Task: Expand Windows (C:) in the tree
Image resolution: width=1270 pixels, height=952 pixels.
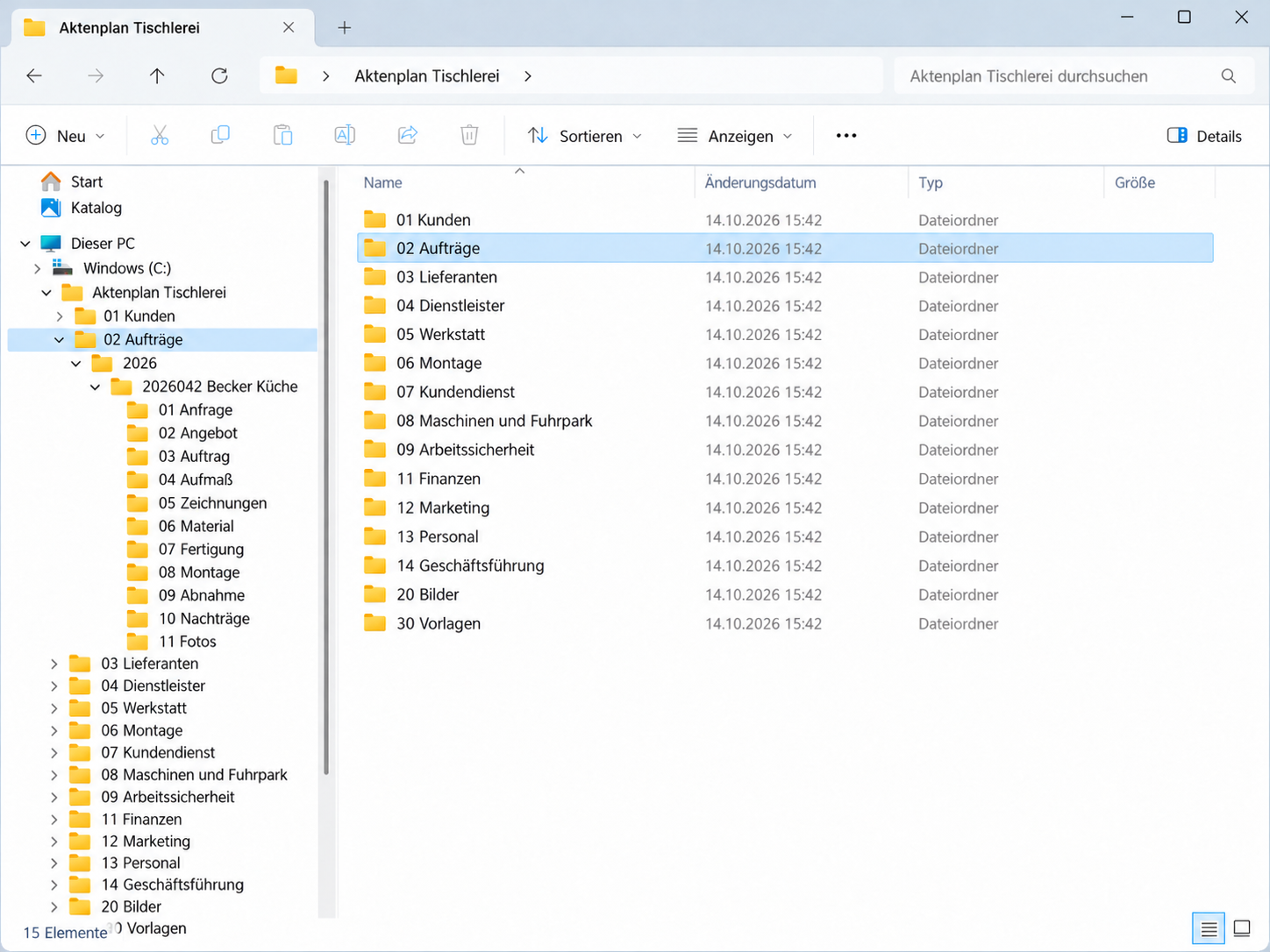Action: [38, 268]
